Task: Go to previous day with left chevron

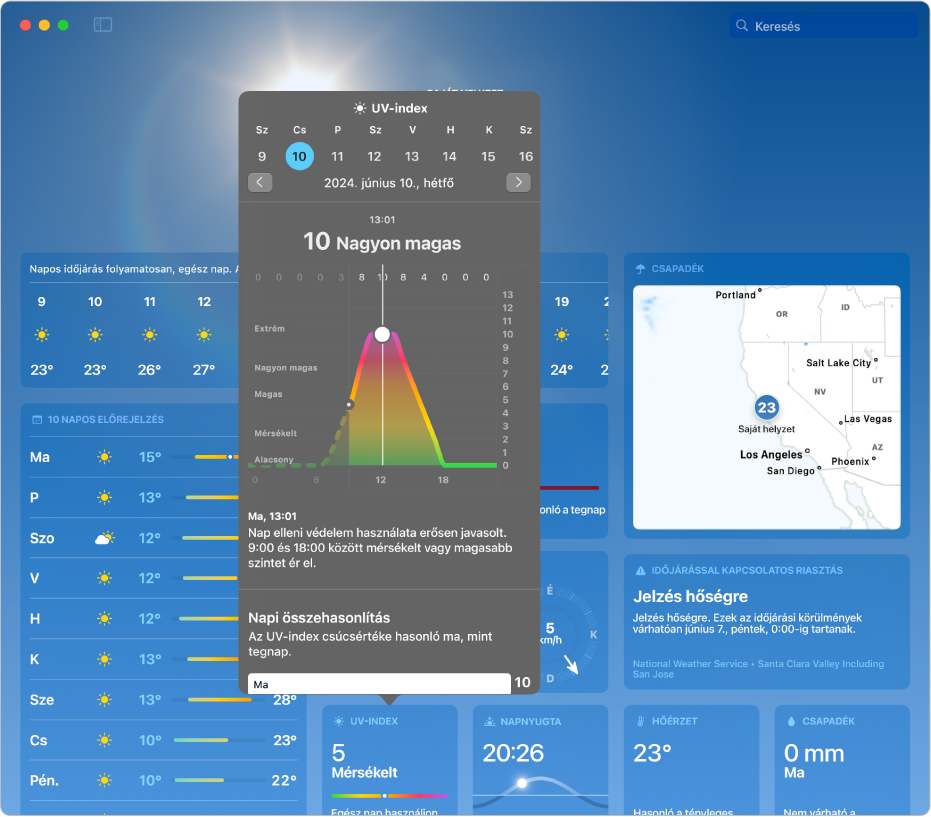Action: [260, 183]
